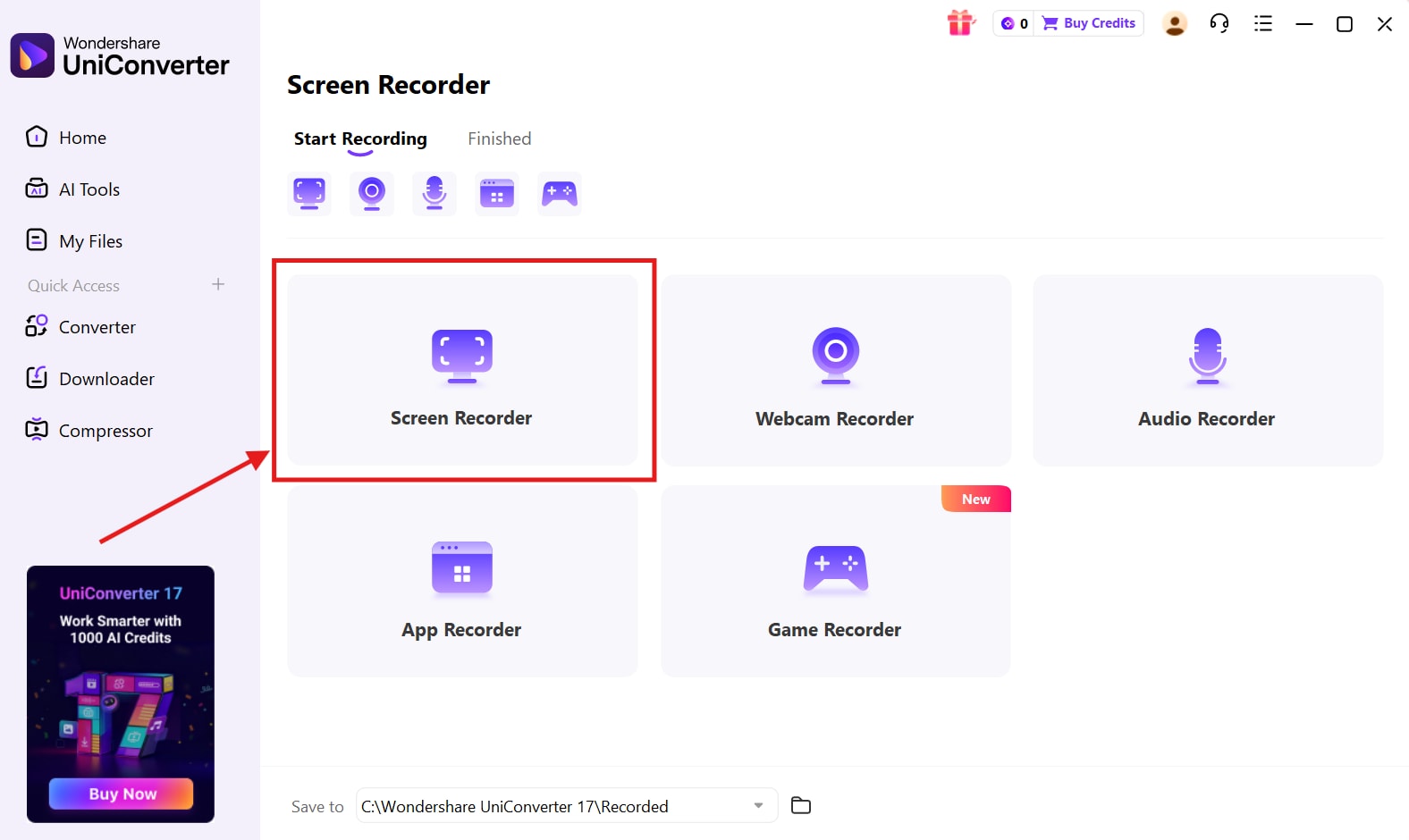Open AI Tools from the sidebar

click(x=72, y=189)
